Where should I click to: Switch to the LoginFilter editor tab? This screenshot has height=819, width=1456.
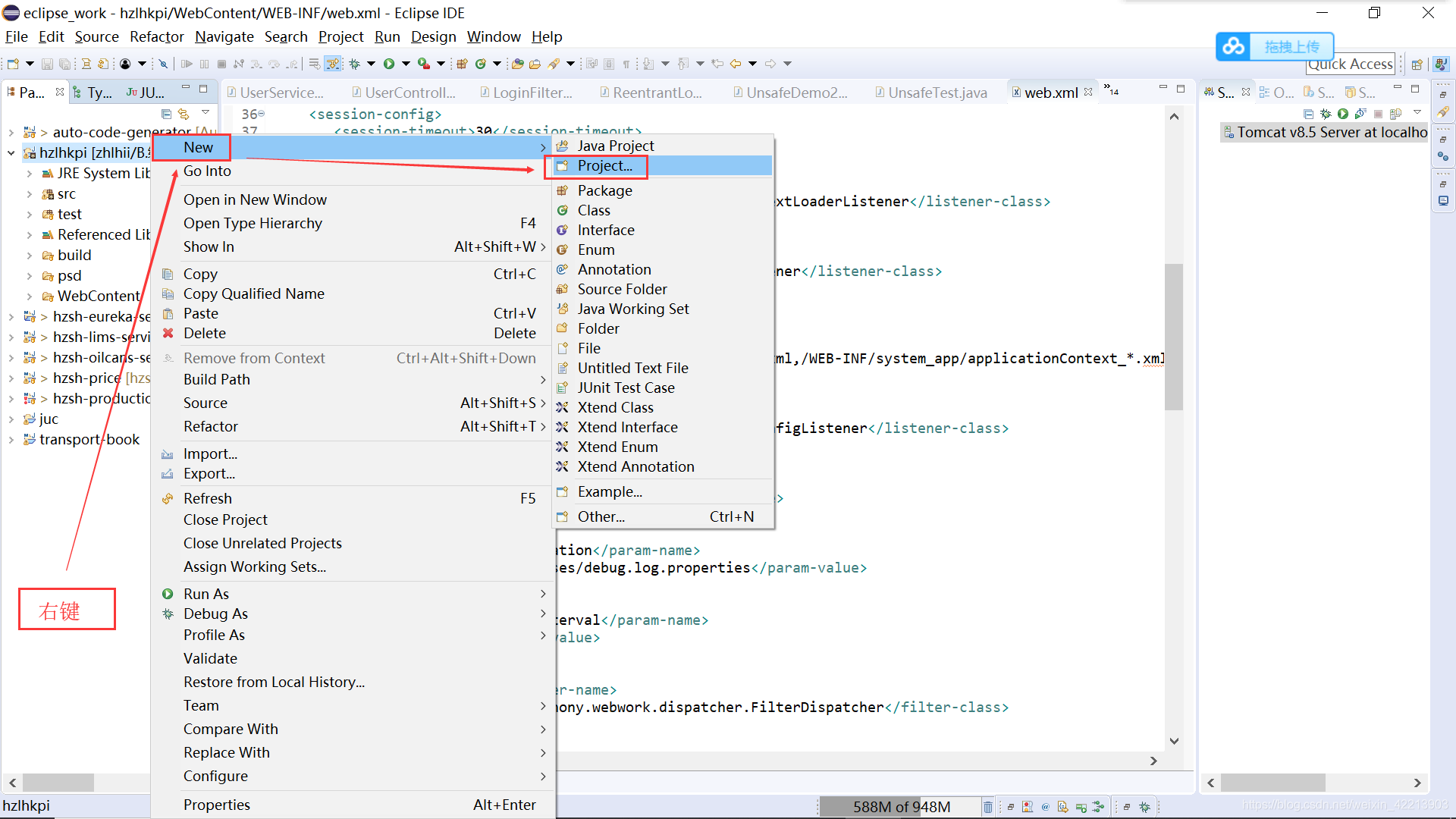tap(526, 93)
